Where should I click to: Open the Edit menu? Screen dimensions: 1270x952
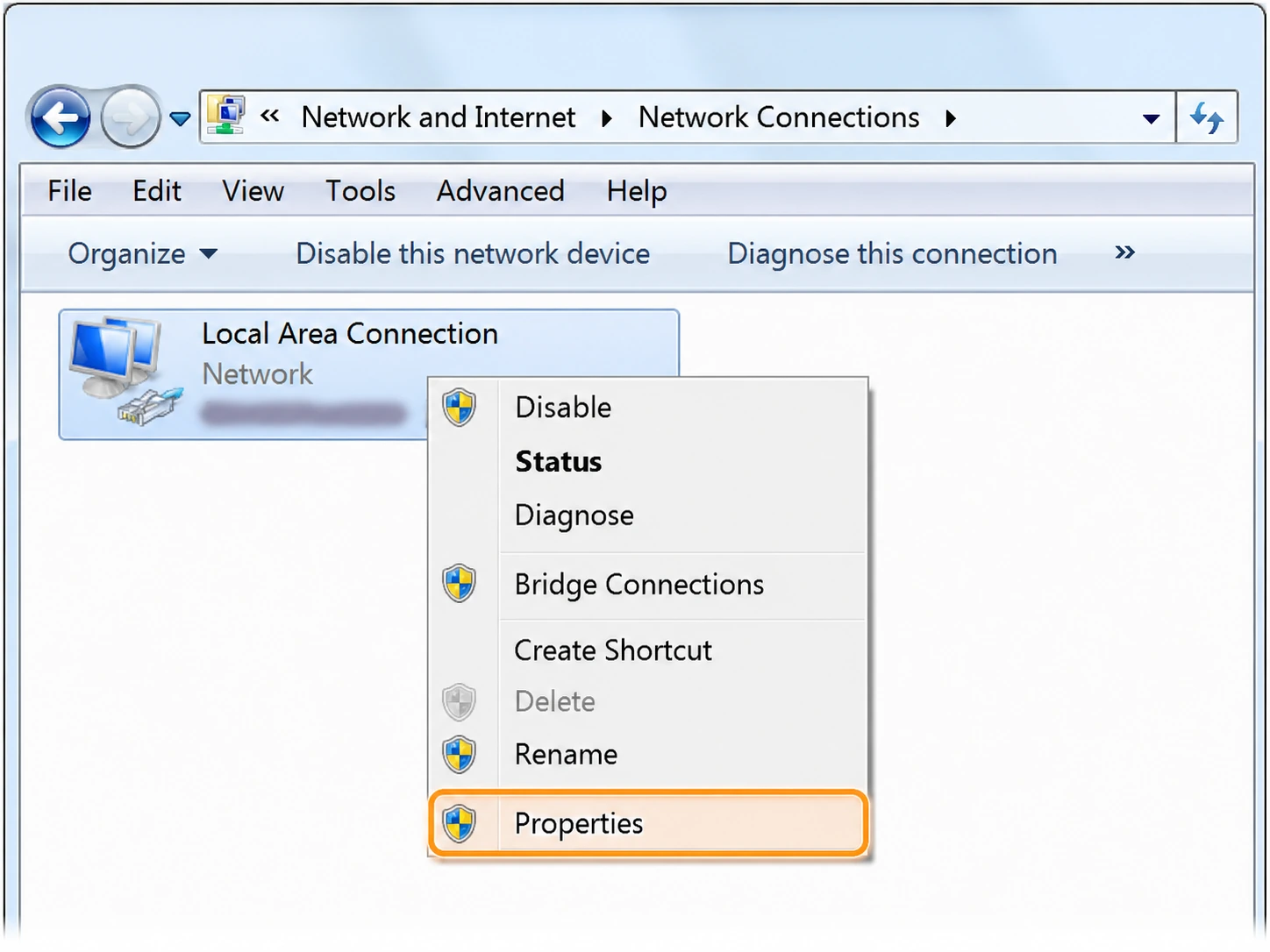[157, 191]
